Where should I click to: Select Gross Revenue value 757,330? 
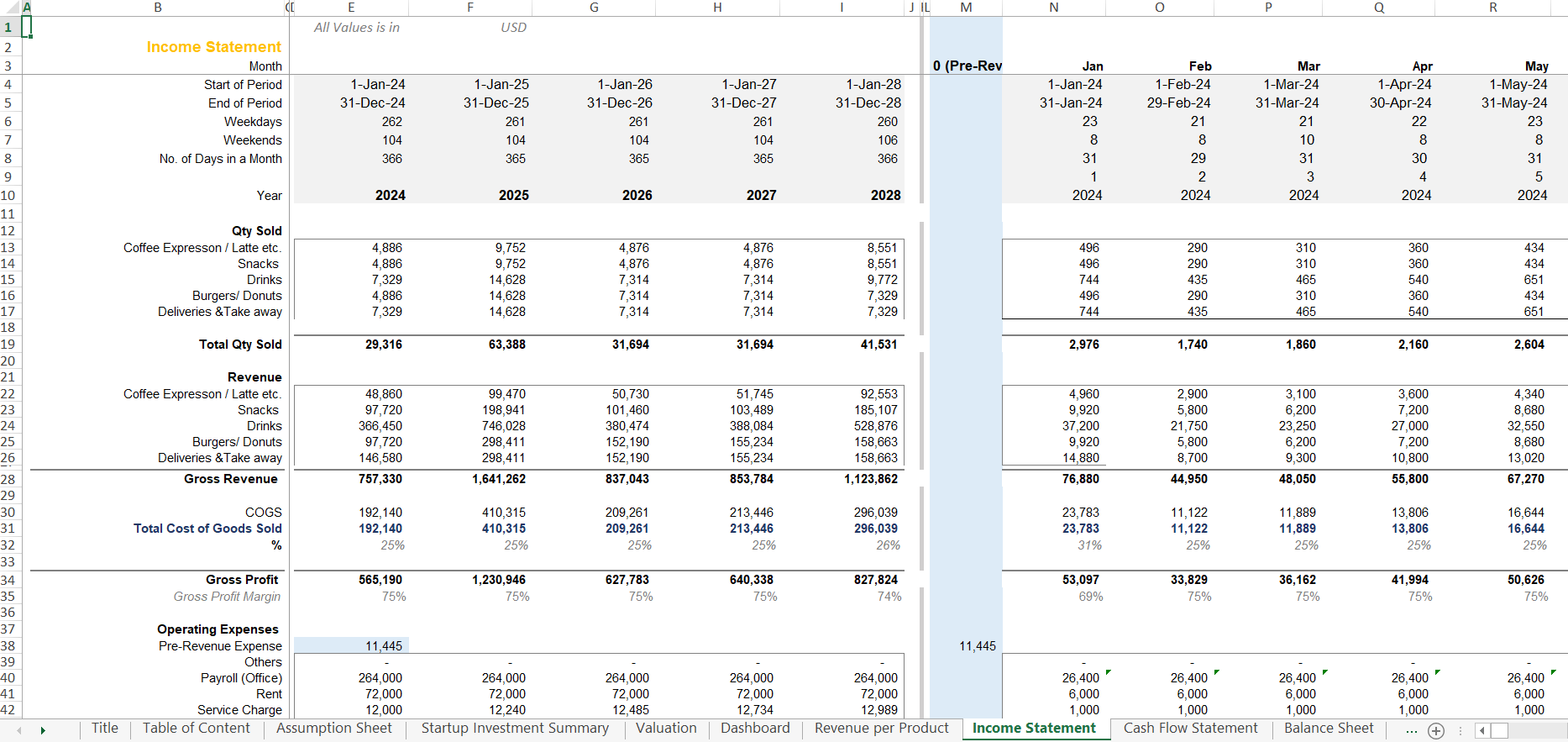[380, 479]
